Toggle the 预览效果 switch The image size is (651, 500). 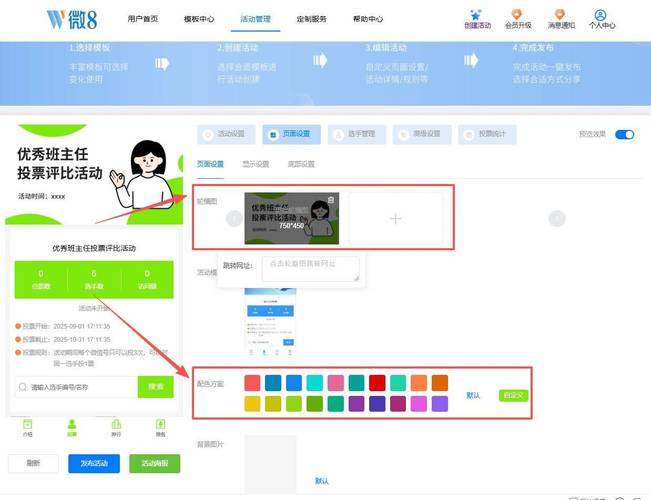click(624, 134)
